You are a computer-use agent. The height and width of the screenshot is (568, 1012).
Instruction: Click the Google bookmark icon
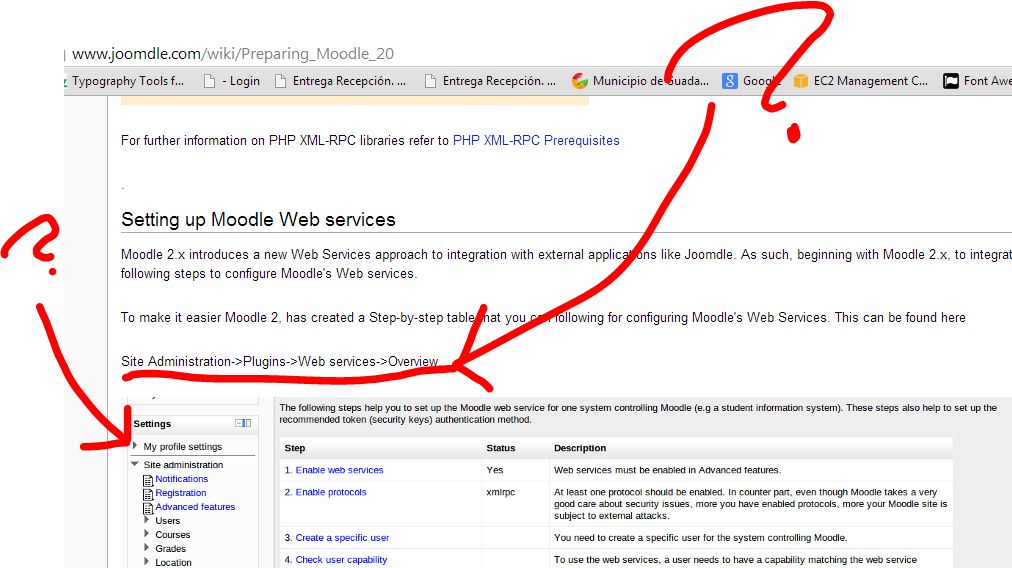point(731,81)
